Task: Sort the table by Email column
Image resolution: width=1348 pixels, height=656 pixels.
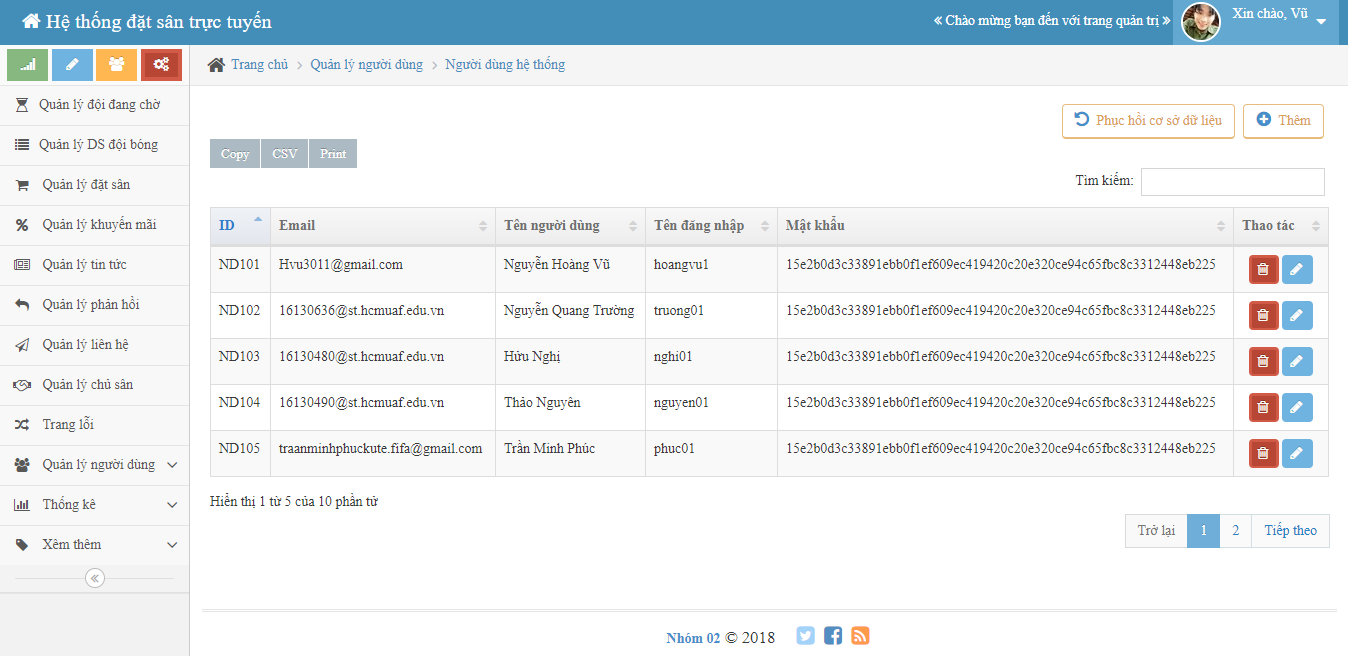Action: click(x=383, y=226)
